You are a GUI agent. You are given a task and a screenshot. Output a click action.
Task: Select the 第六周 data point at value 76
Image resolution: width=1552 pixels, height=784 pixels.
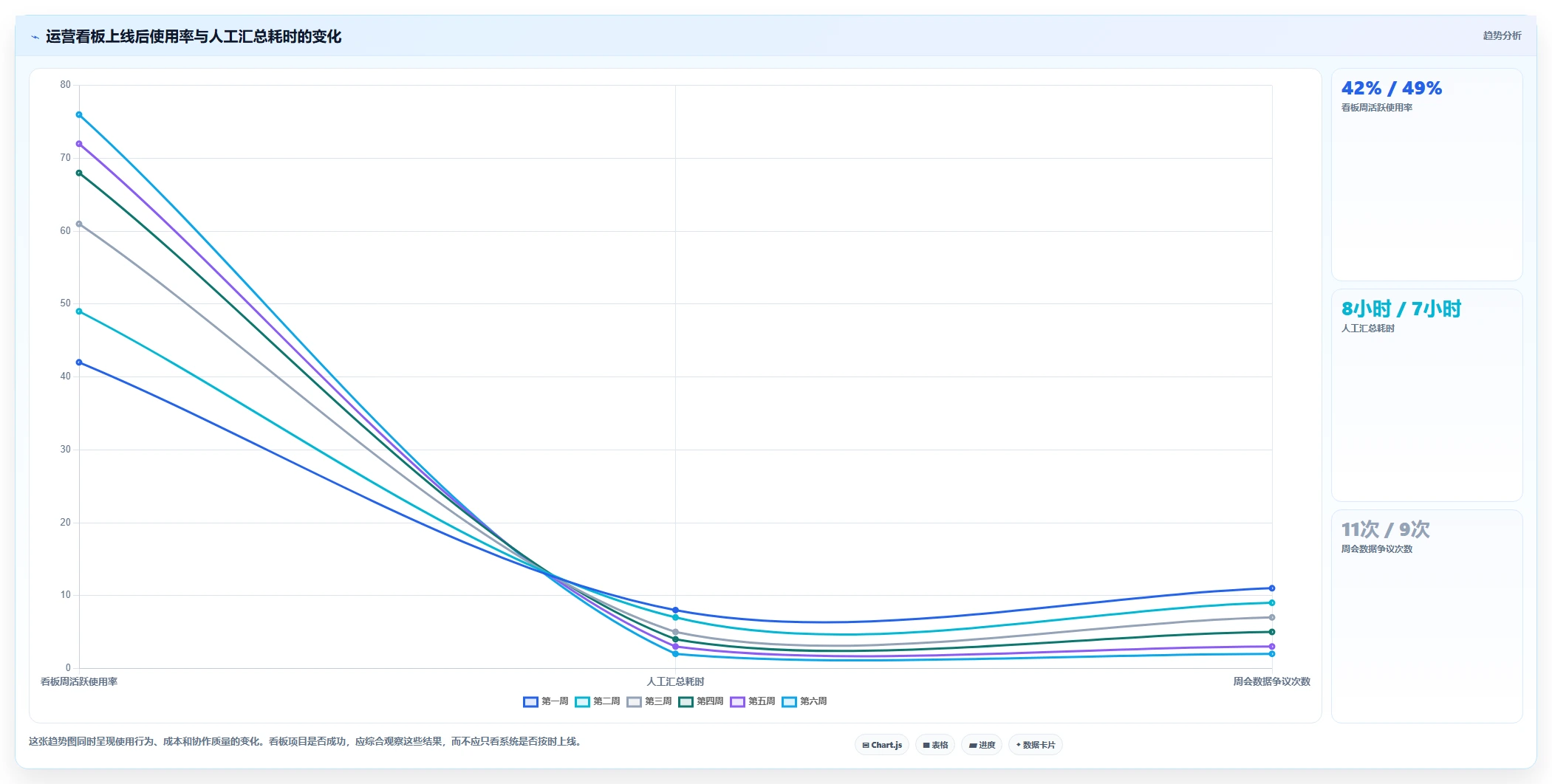click(79, 114)
